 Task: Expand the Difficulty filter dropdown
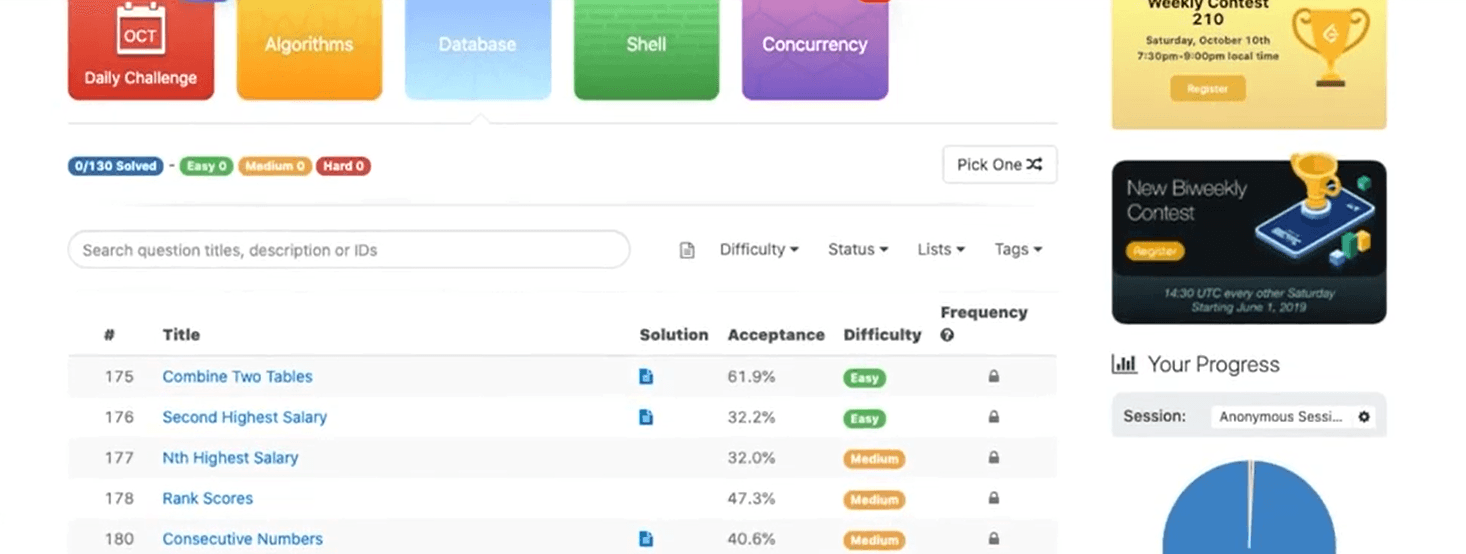click(759, 250)
